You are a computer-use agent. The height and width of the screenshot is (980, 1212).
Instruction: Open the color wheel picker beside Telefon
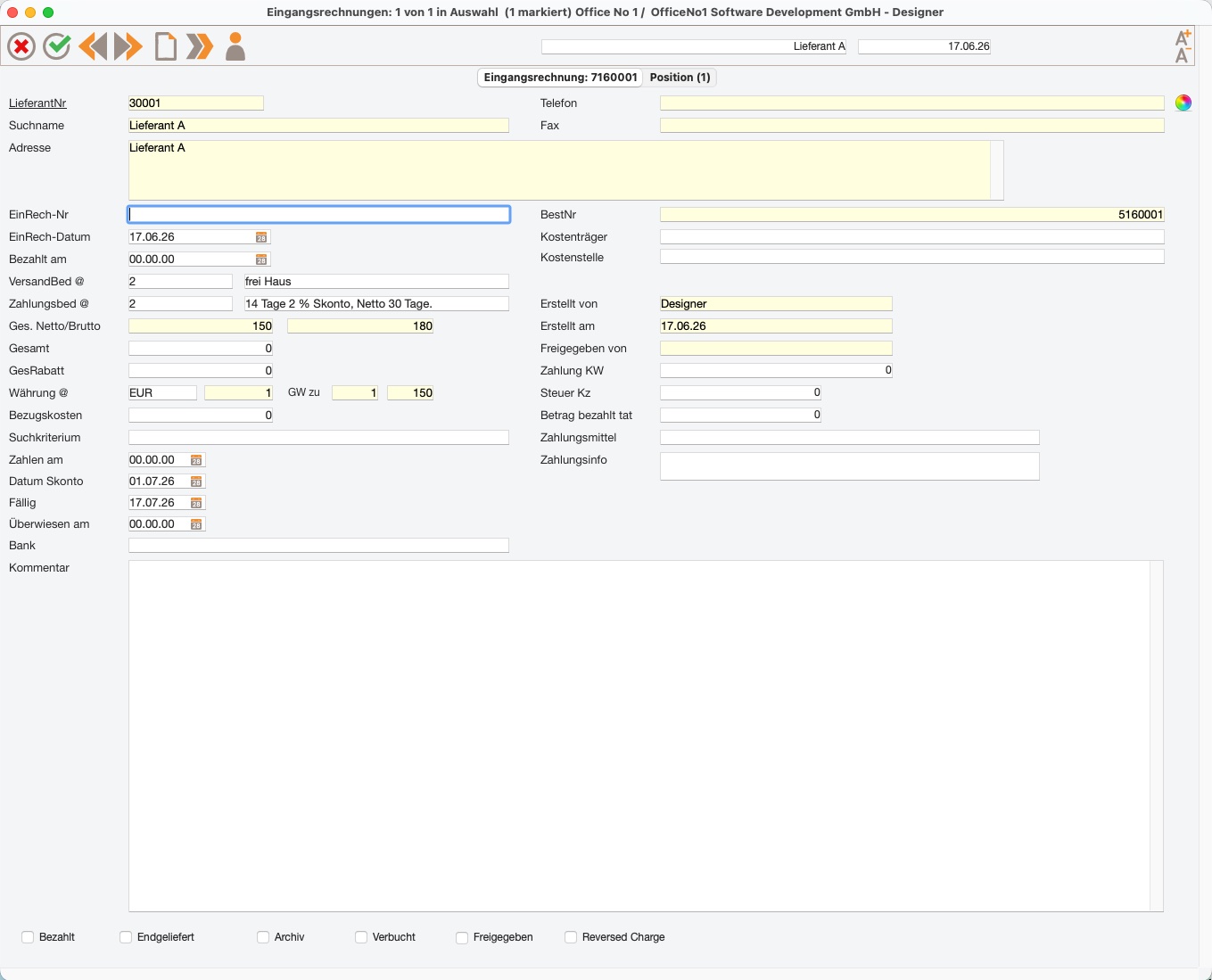click(x=1183, y=103)
